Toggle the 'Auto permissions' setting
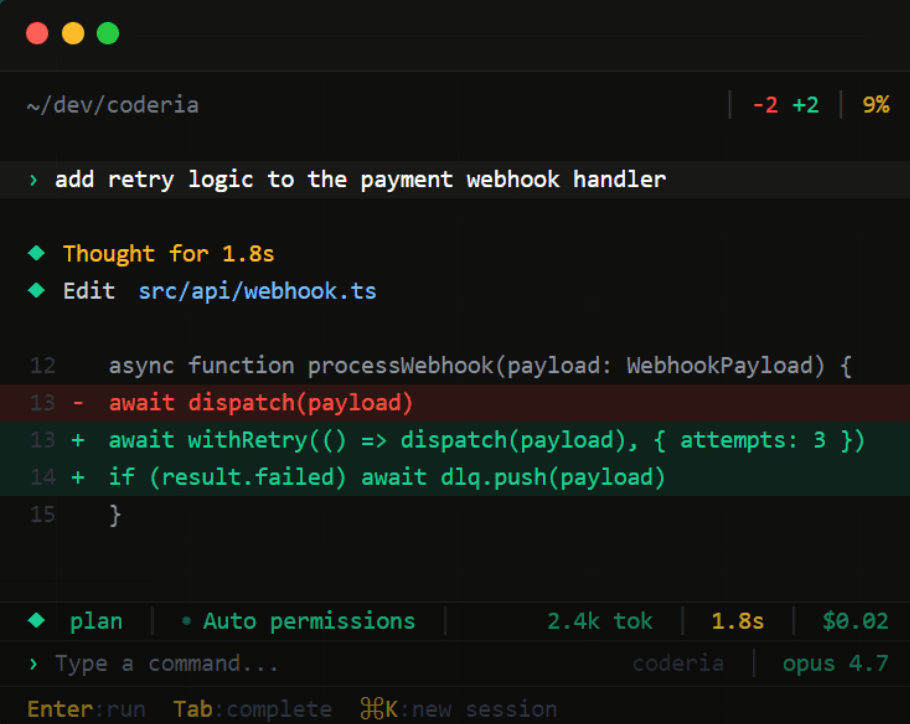910x724 pixels. [x=309, y=621]
